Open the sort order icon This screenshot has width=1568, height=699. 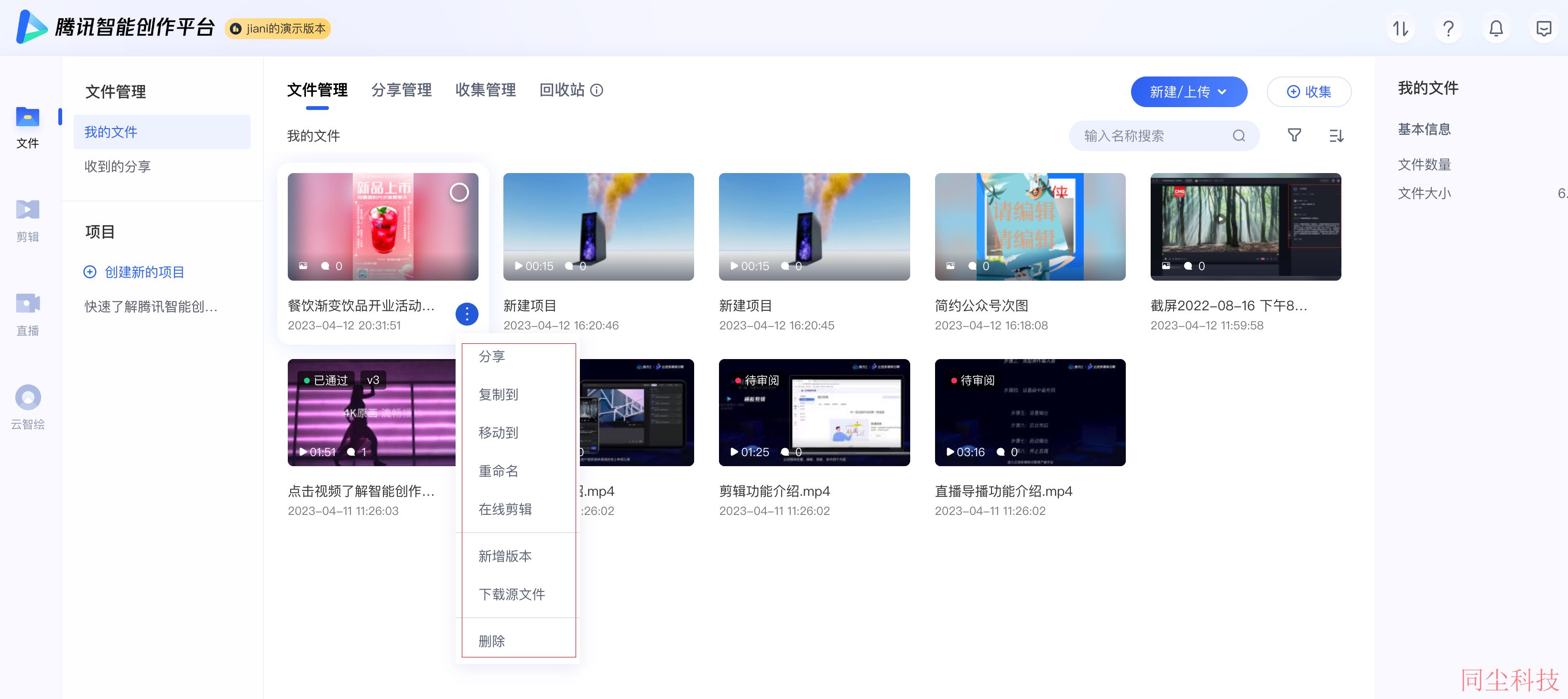[x=1336, y=135]
